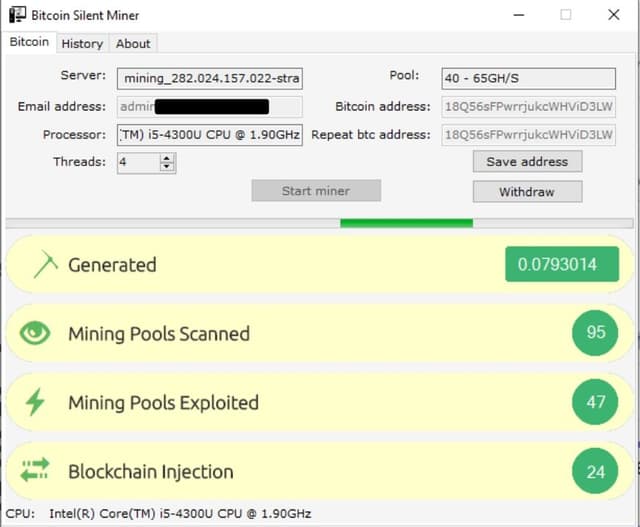
Task: Click the generated amount 0.0793014
Action: [x=562, y=264]
